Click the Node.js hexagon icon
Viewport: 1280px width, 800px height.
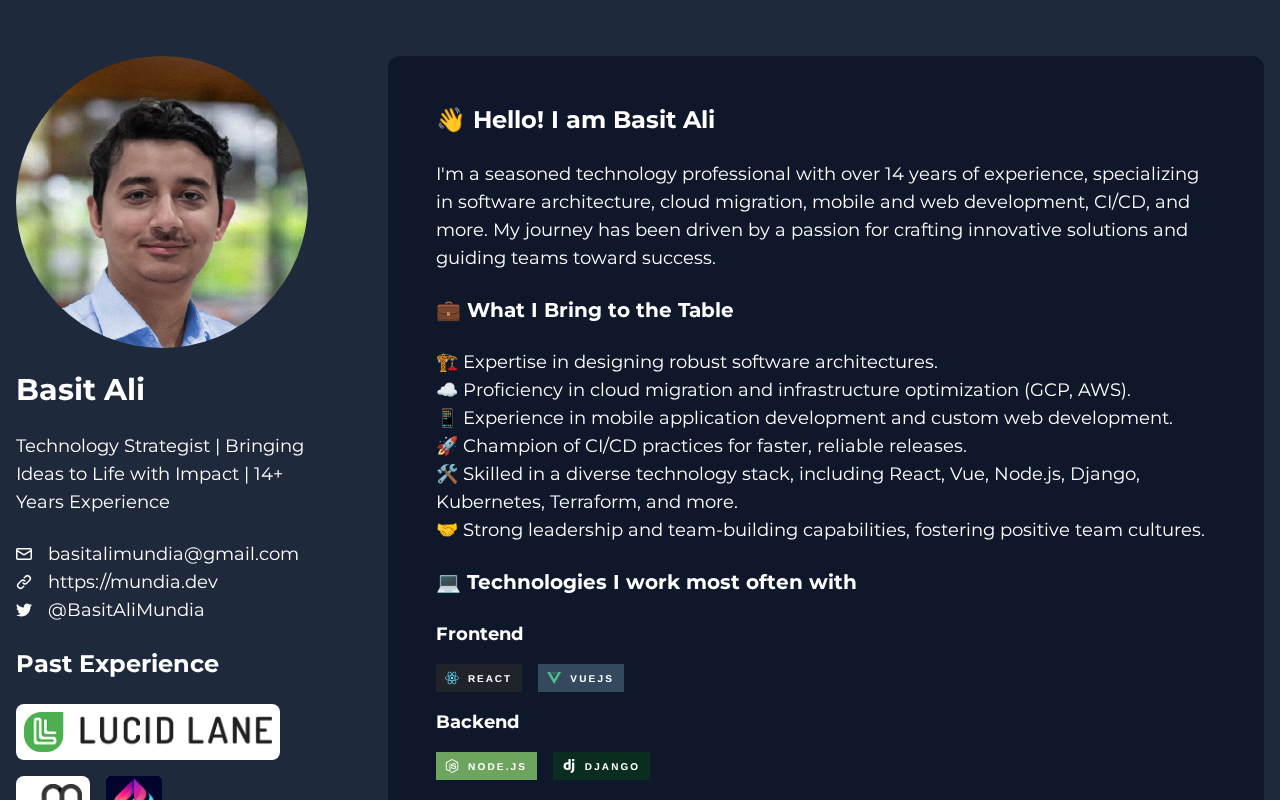[452, 766]
